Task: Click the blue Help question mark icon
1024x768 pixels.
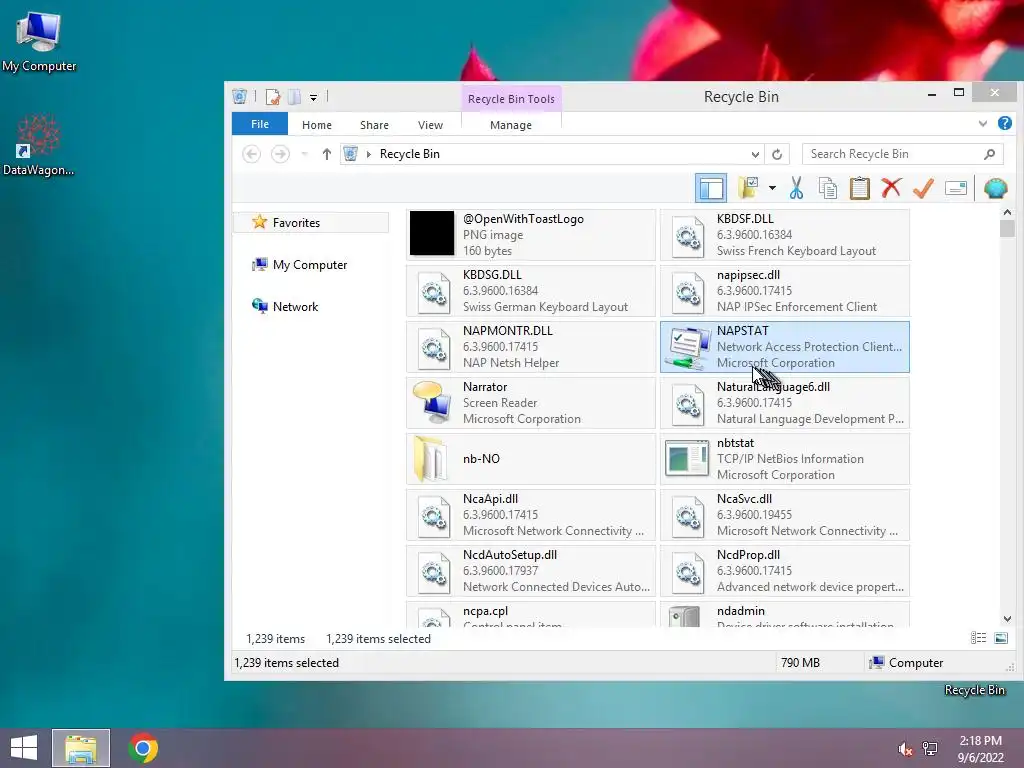Action: coord(1004,123)
